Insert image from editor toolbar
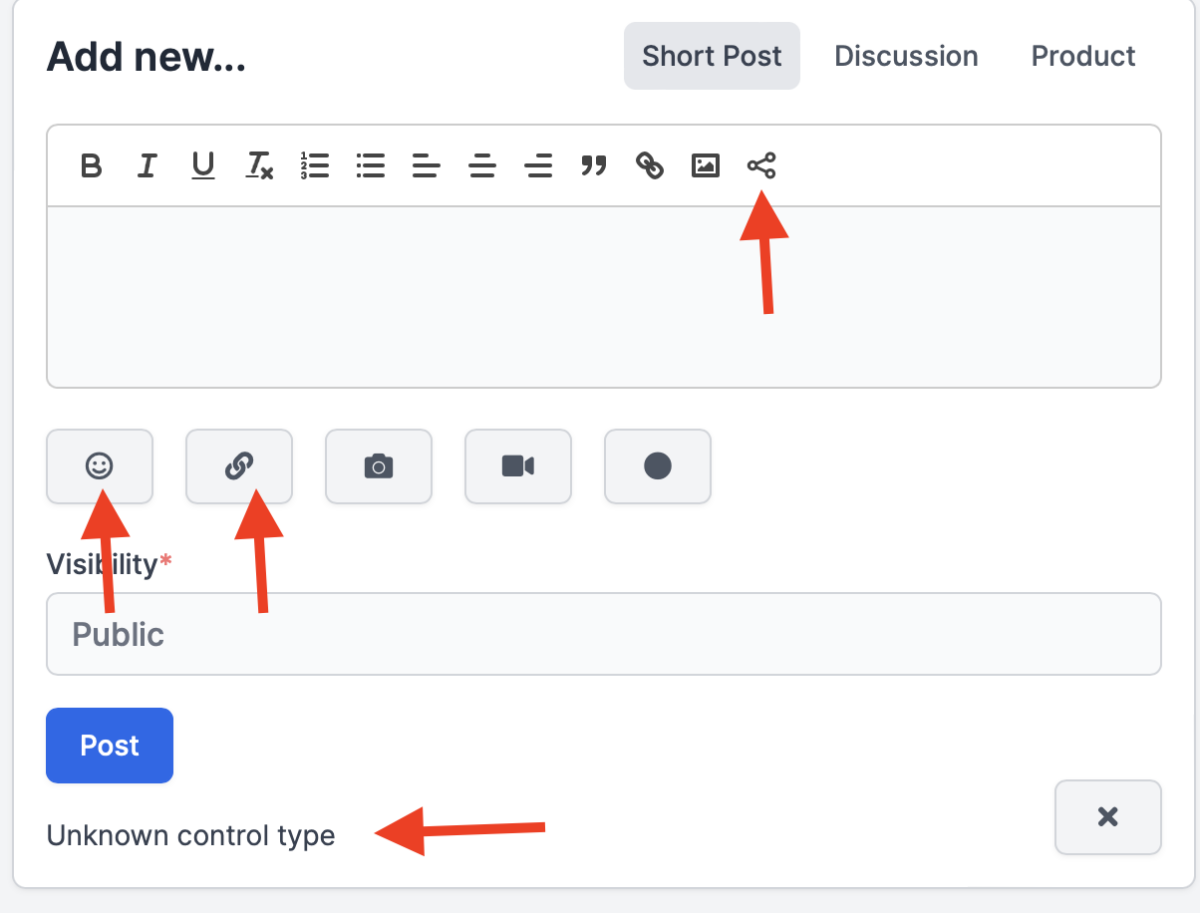1200x913 pixels. (x=706, y=166)
